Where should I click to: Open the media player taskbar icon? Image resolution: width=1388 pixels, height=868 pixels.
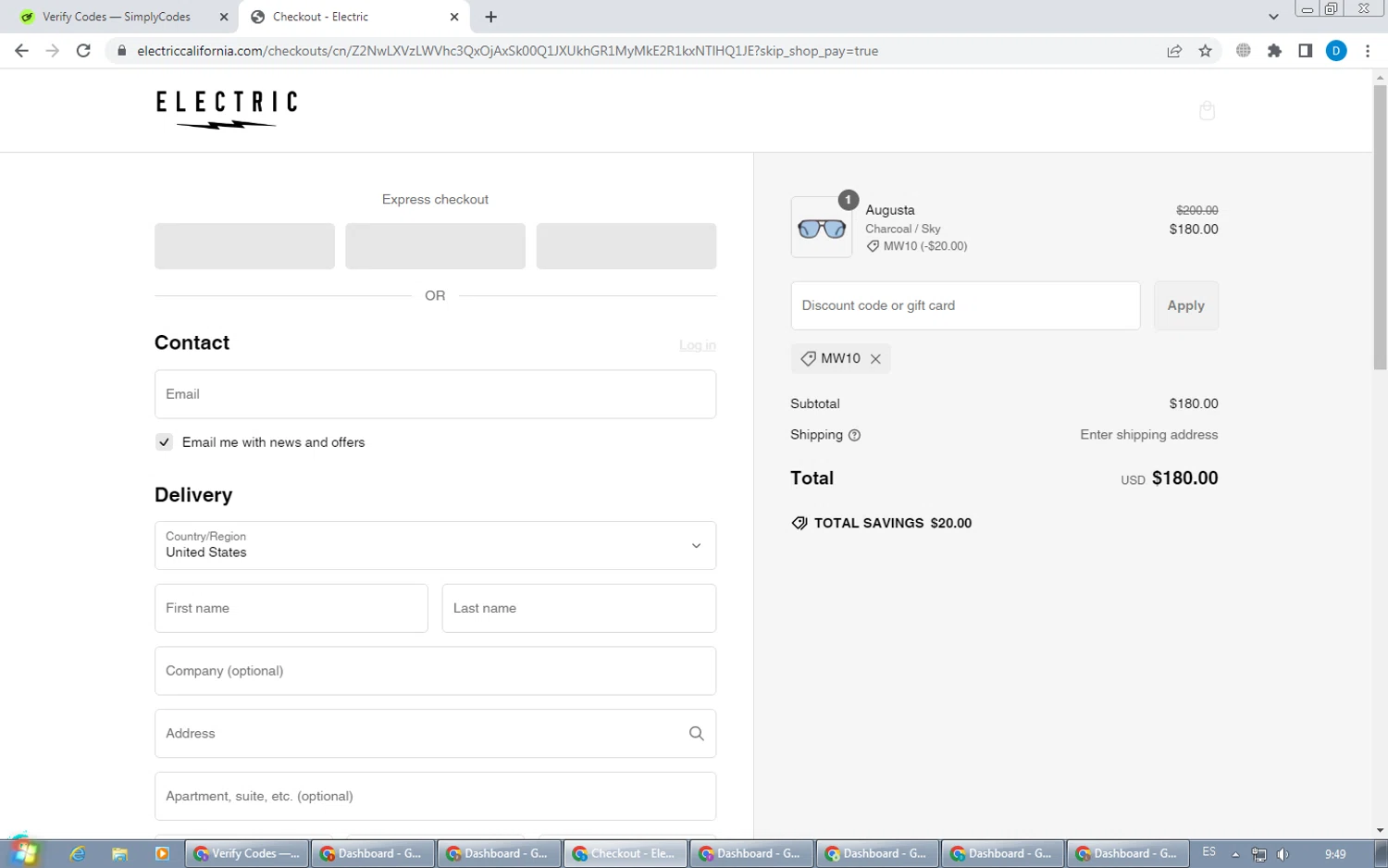[162, 854]
